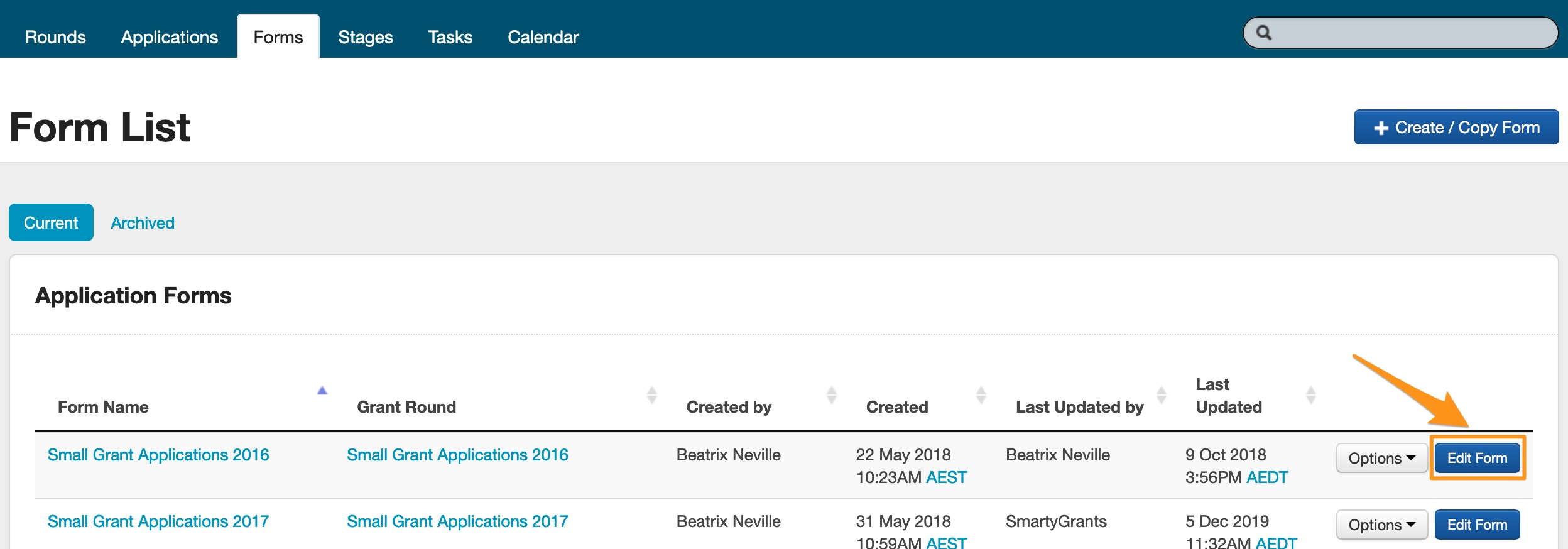Sort by Last Updated by arrows
This screenshot has width=1568, height=549.
click(1162, 395)
